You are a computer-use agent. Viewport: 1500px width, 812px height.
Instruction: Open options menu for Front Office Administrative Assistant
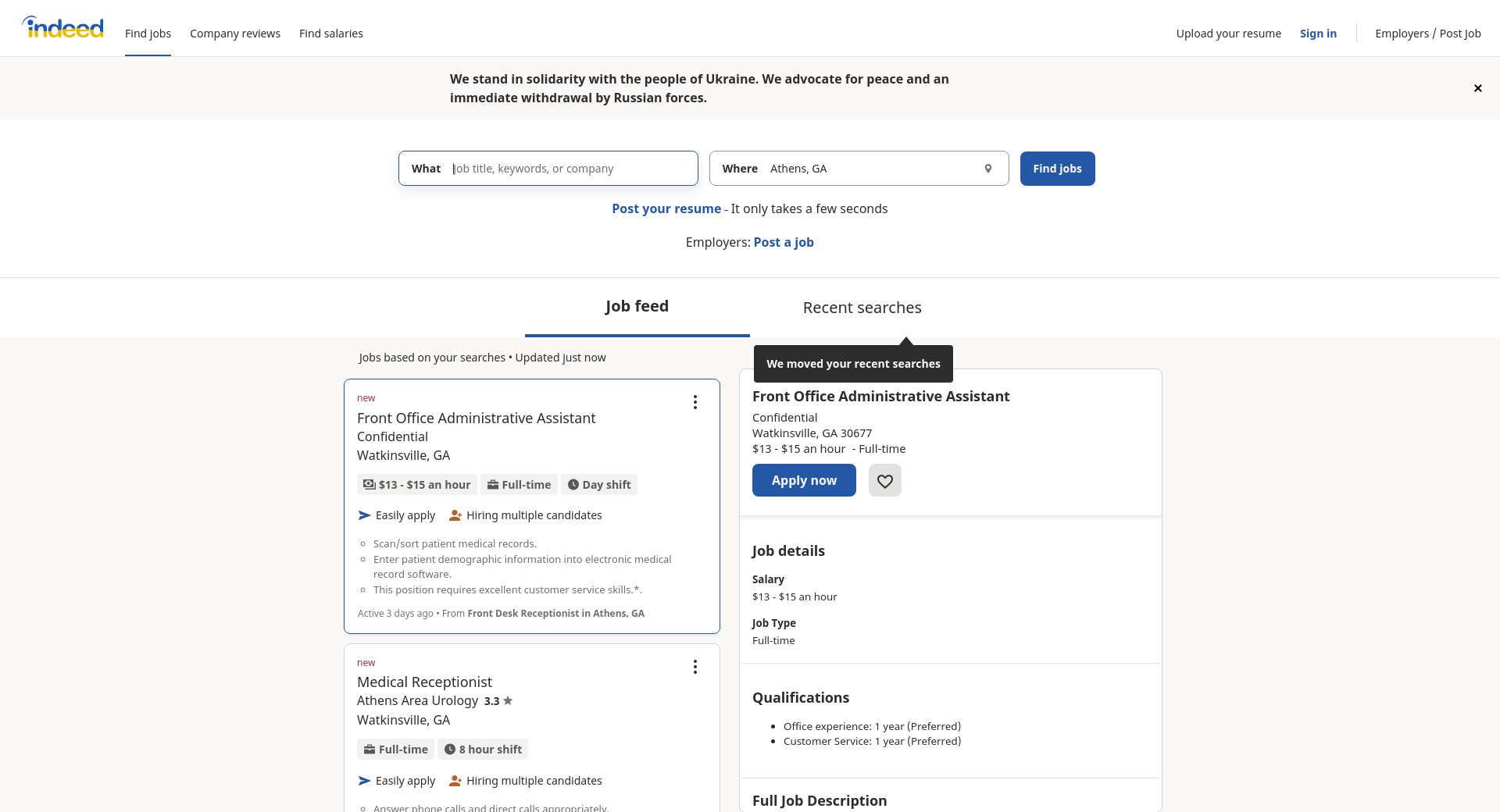click(x=695, y=402)
